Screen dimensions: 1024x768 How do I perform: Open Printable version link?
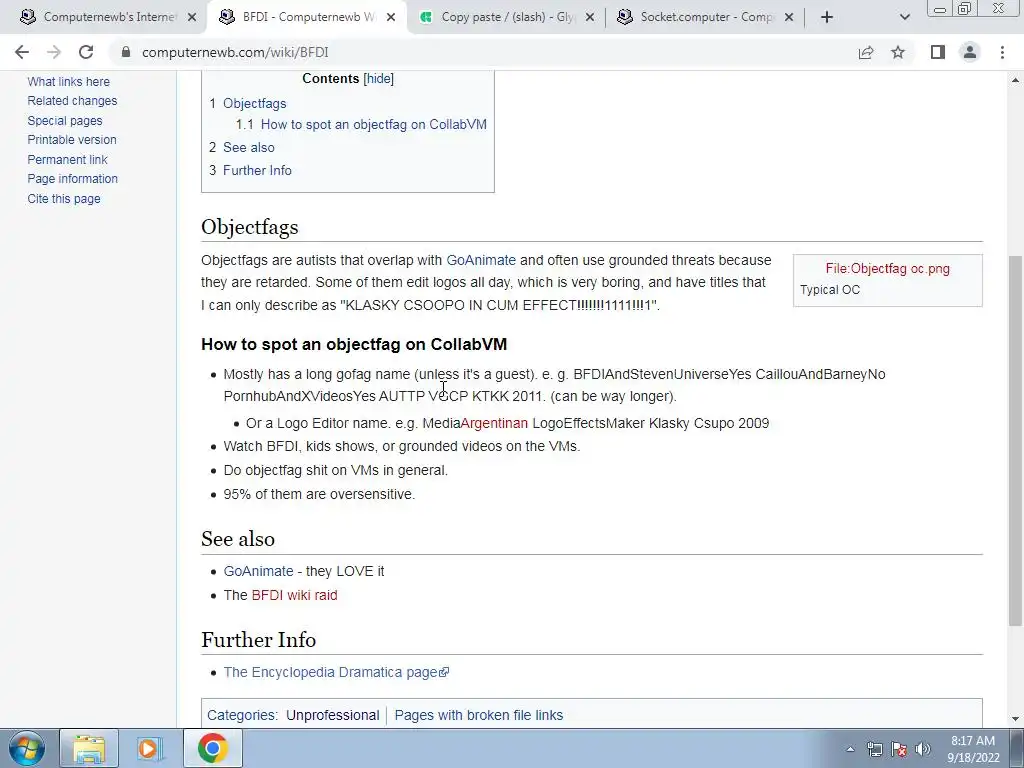[x=72, y=140]
